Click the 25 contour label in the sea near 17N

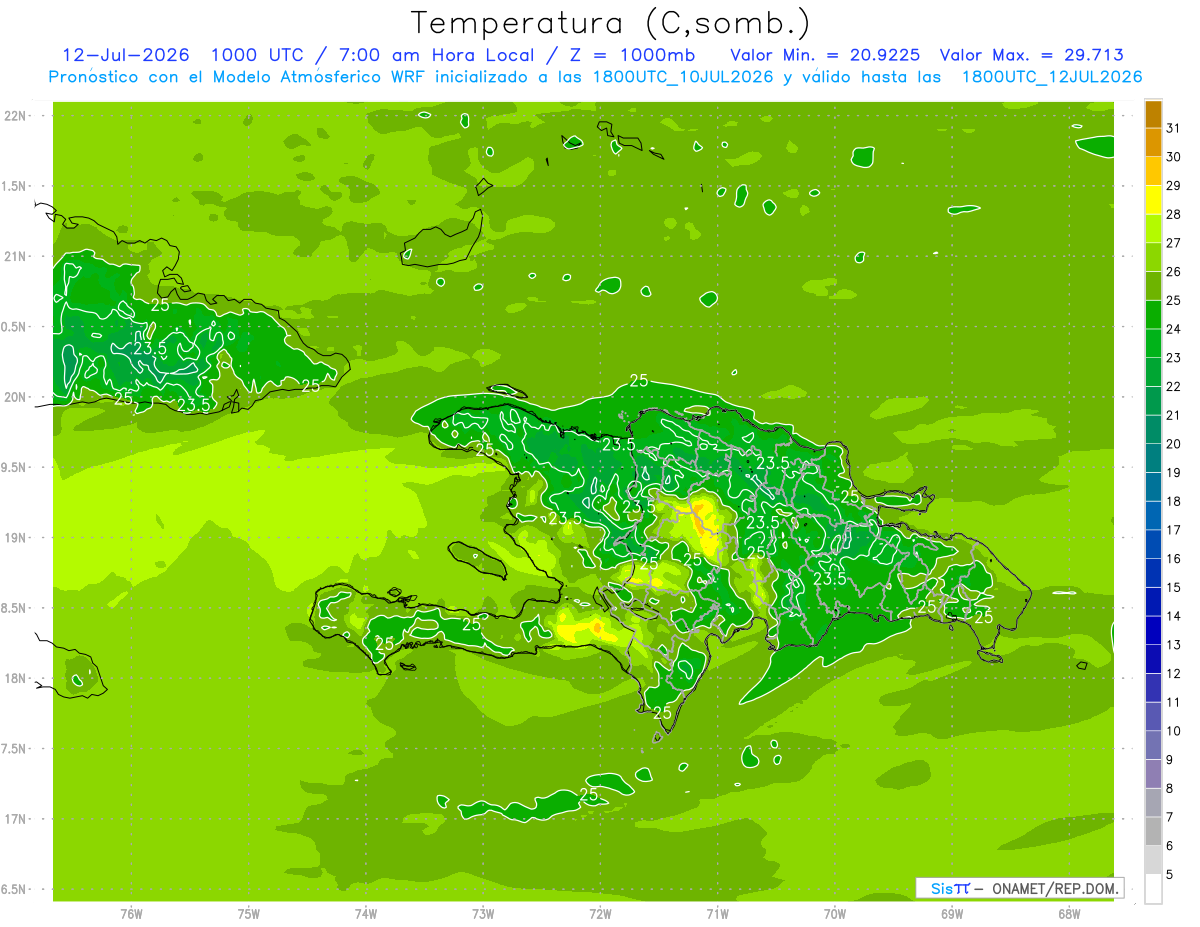point(589,794)
